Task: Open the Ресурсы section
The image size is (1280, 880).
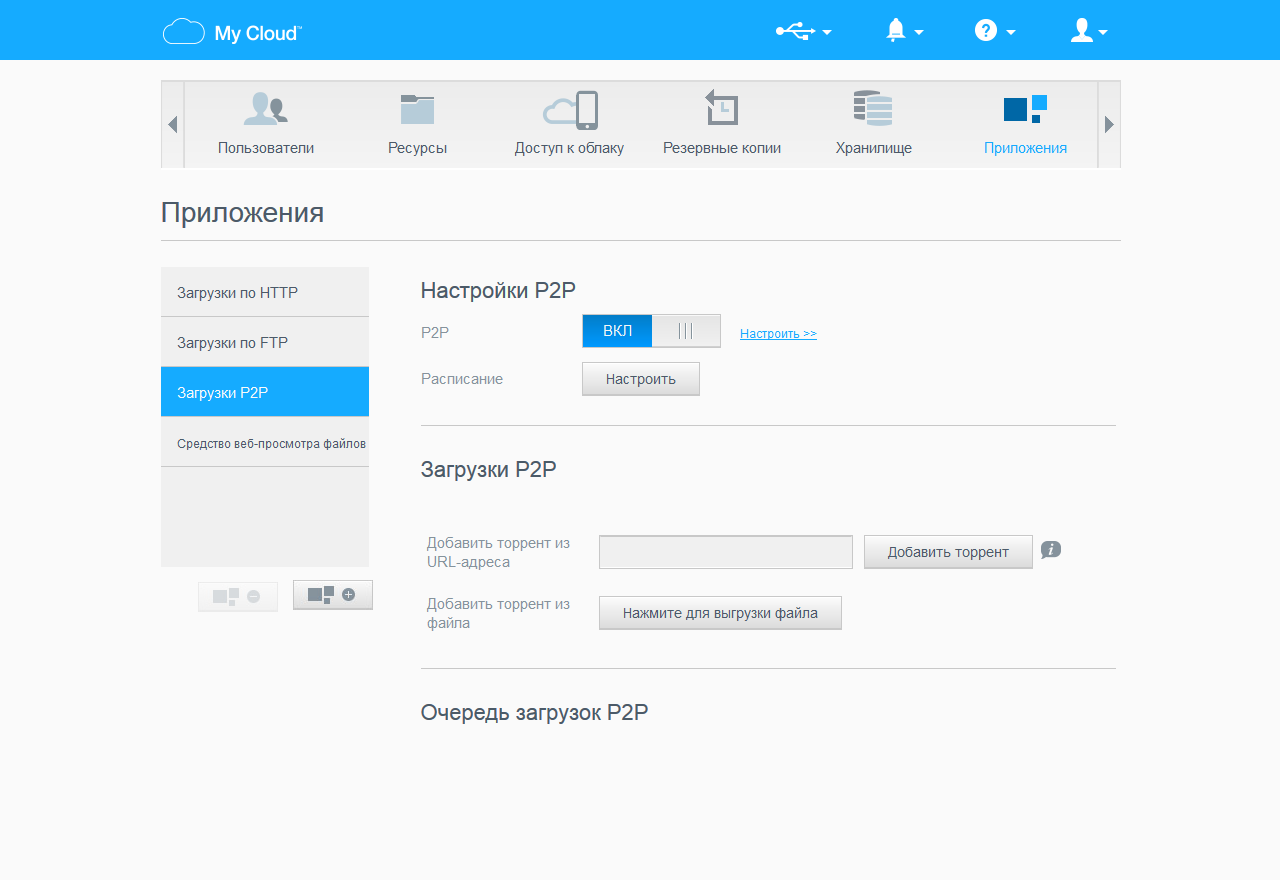Action: coord(417,124)
